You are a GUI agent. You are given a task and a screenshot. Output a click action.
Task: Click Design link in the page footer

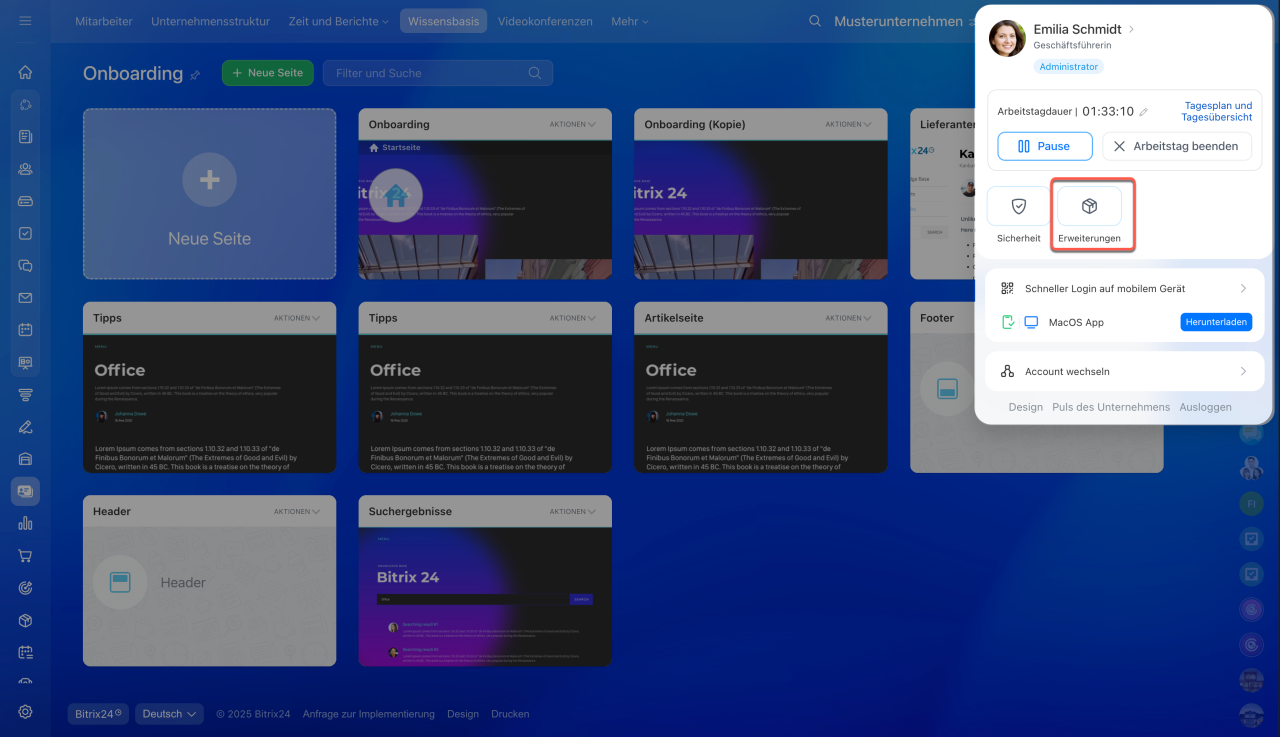[463, 714]
